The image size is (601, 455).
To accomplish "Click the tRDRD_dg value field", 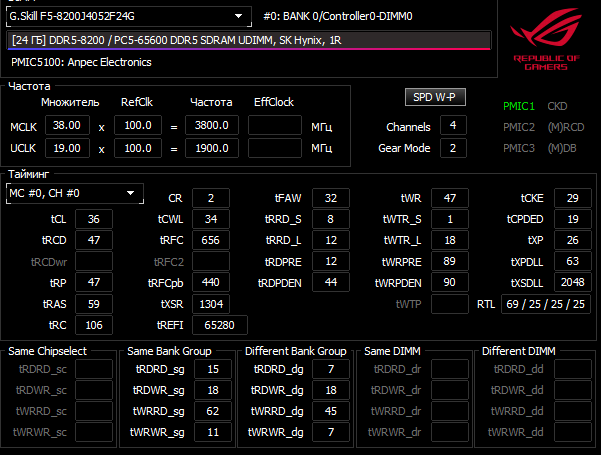I will point(331,369).
